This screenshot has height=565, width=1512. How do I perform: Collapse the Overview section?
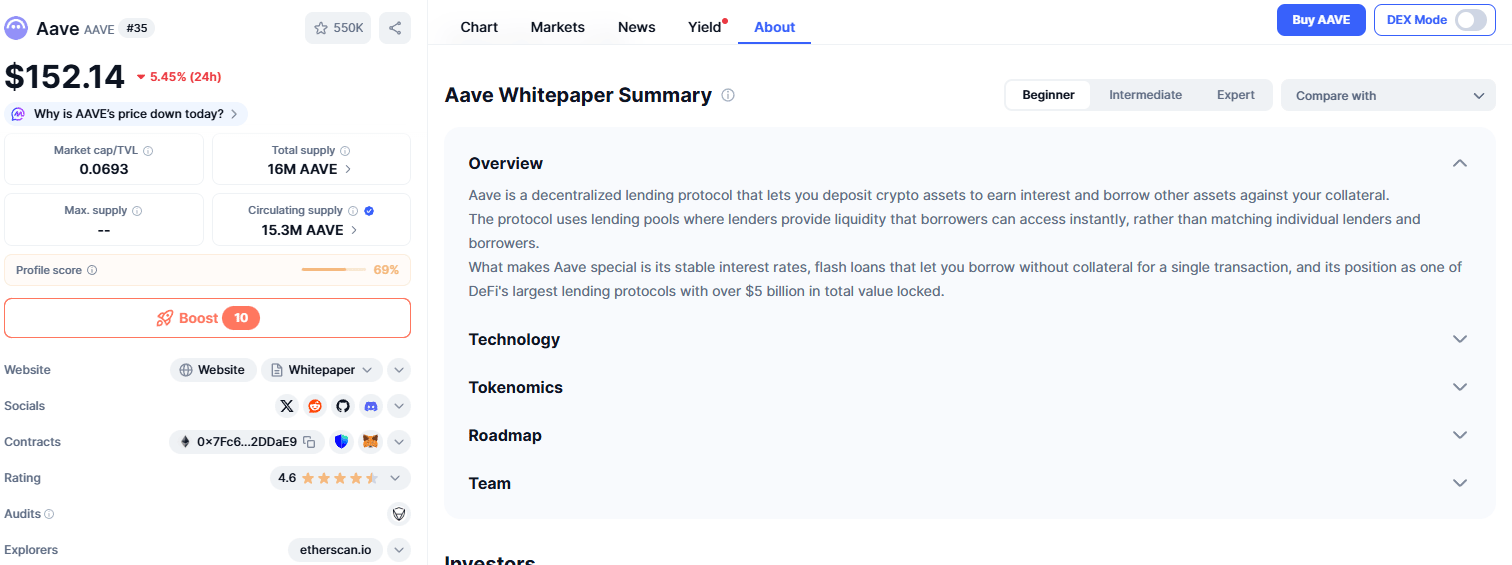coord(1460,163)
